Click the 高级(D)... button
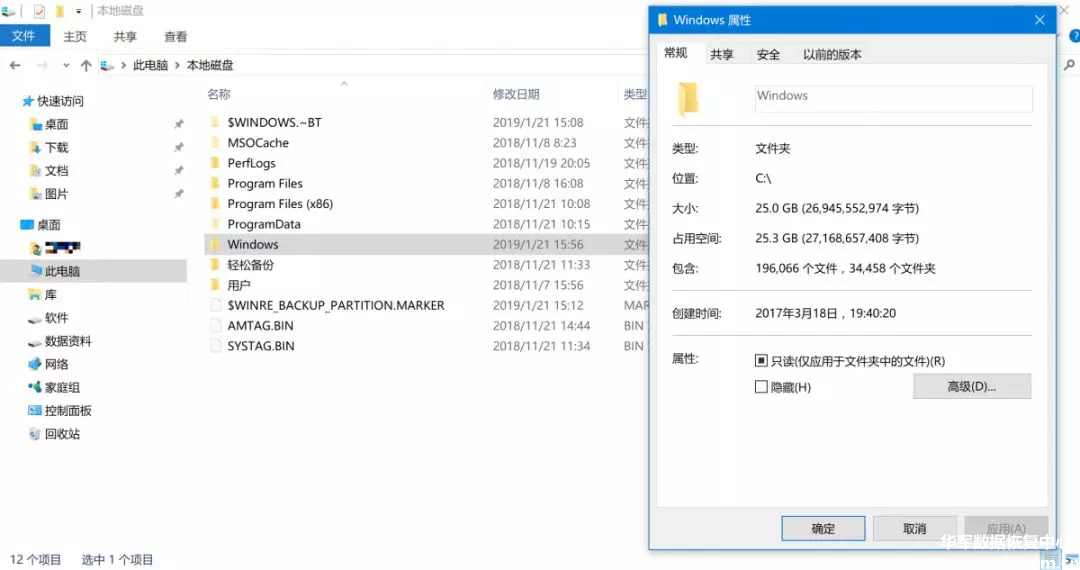 971,387
